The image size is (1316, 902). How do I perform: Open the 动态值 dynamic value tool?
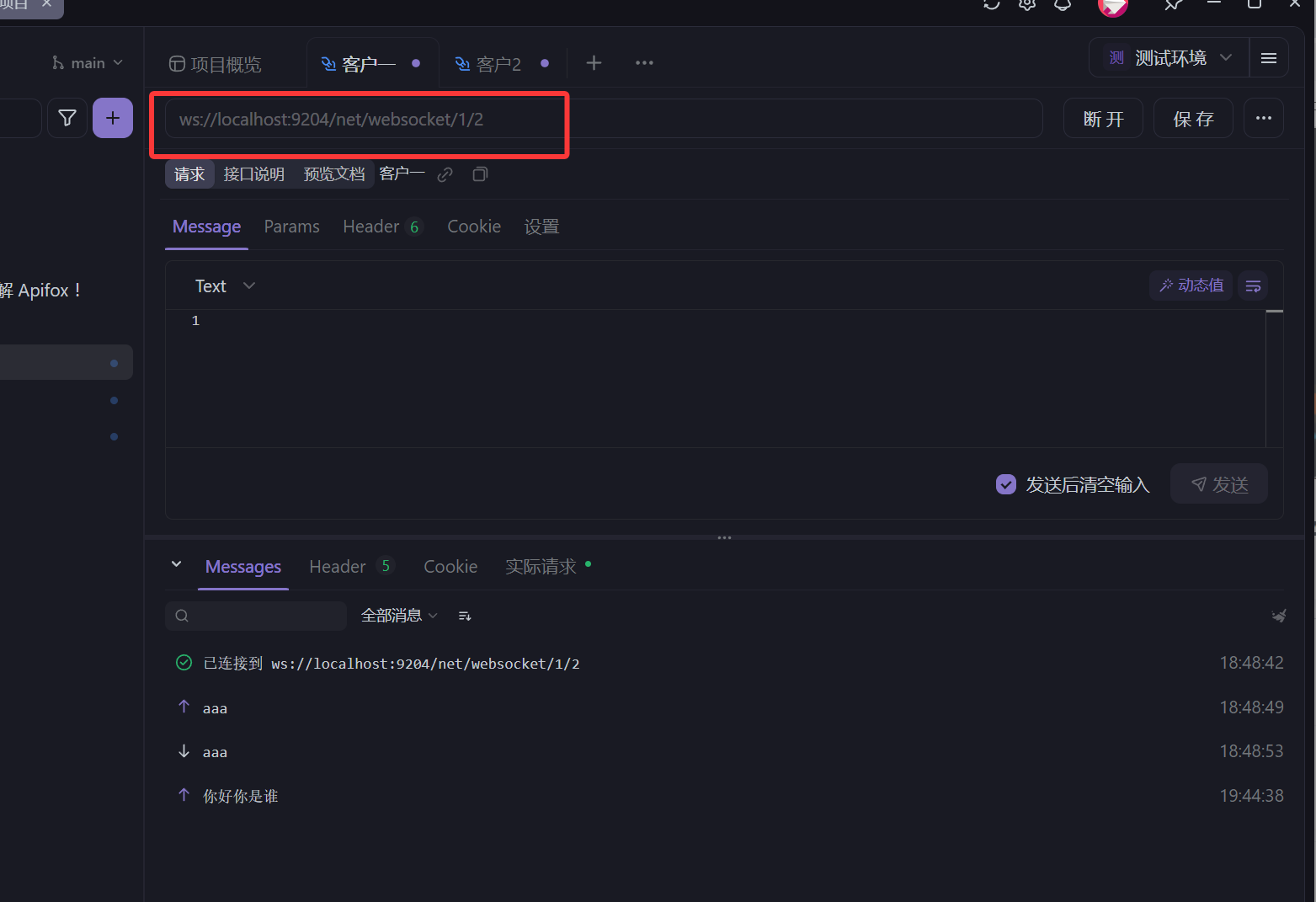click(1191, 286)
